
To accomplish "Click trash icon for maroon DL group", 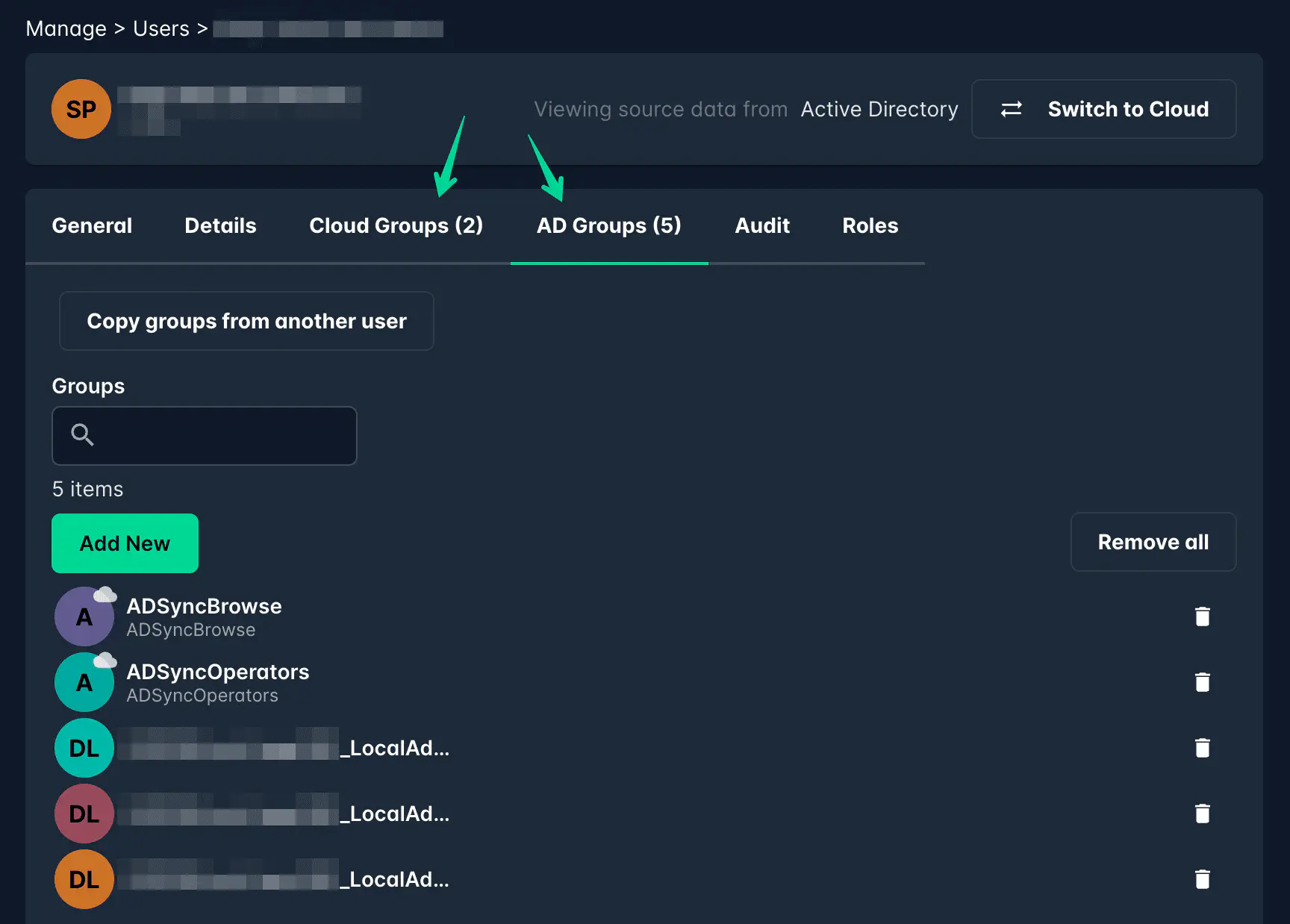I will [1202, 814].
